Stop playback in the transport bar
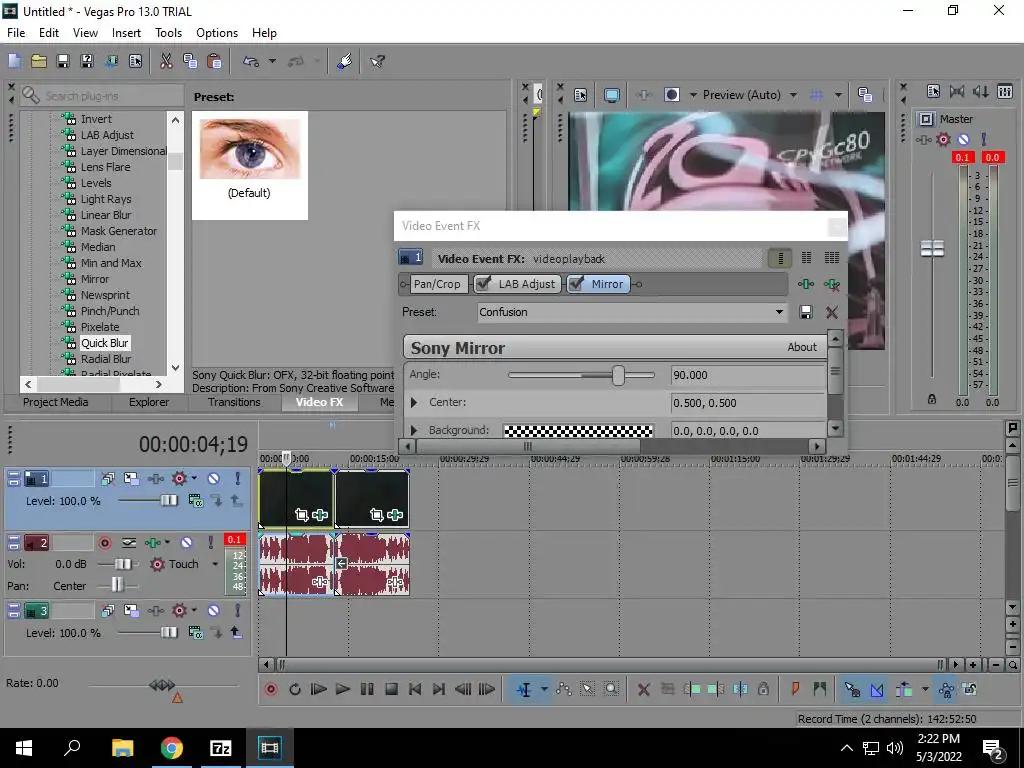 point(391,689)
